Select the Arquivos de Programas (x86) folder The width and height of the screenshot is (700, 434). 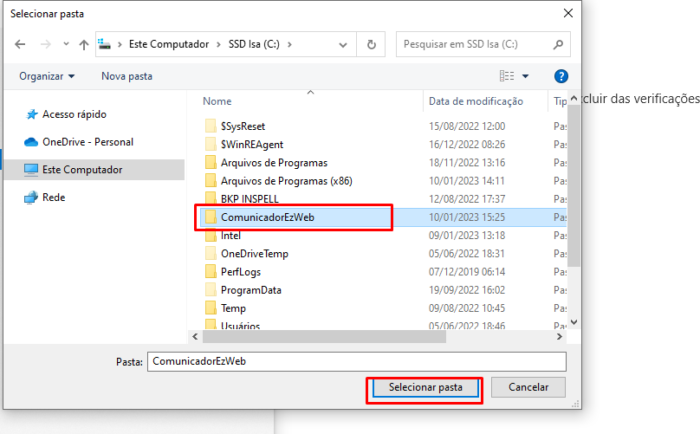point(285,180)
